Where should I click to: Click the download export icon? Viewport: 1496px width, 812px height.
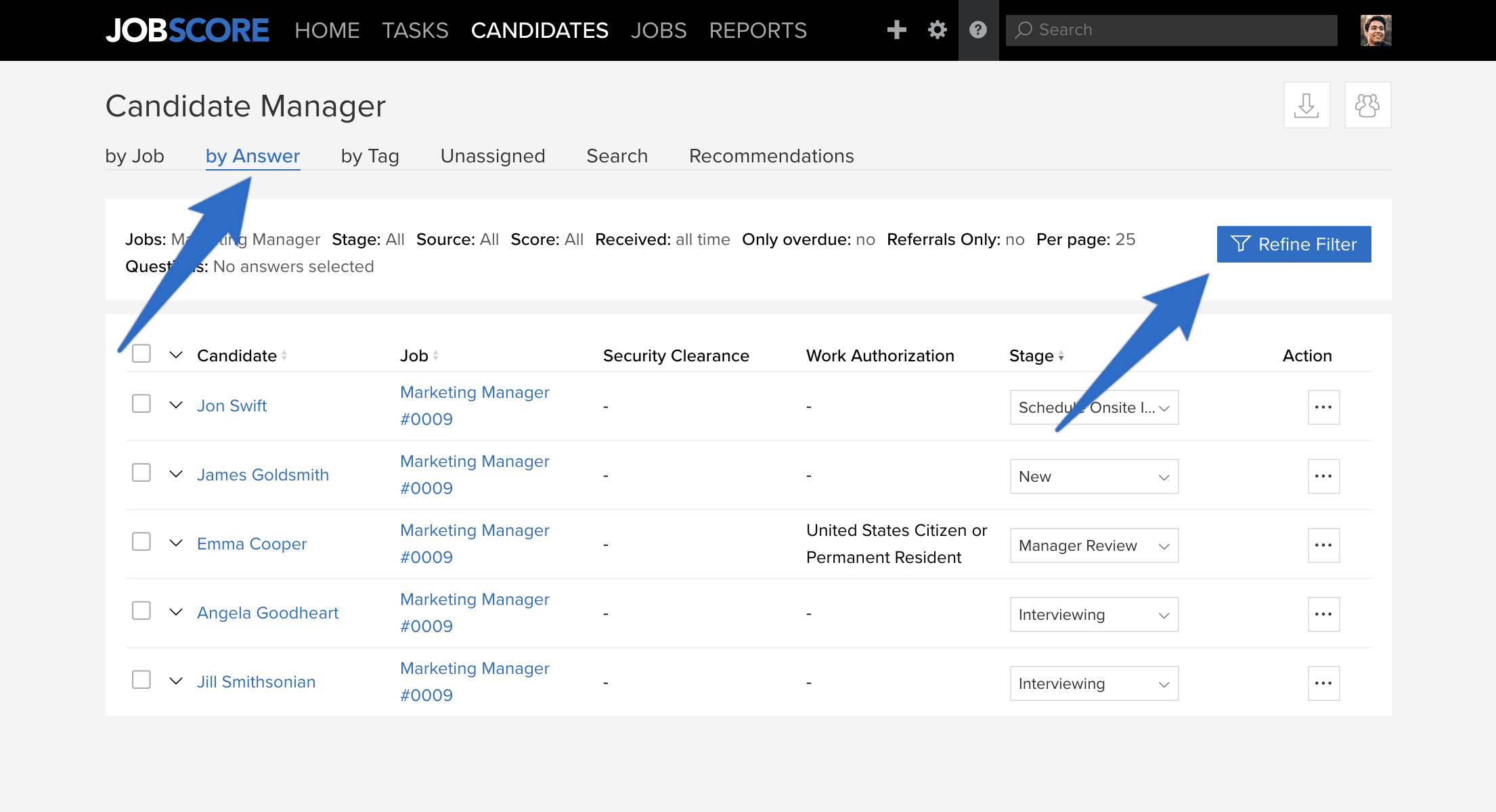tap(1306, 105)
